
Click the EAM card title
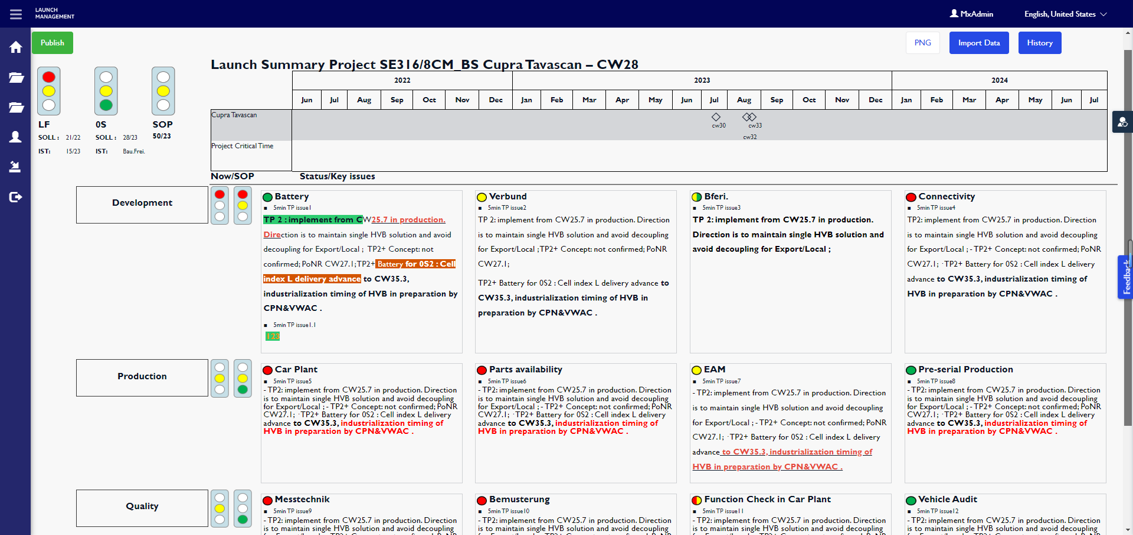(x=715, y=370)
